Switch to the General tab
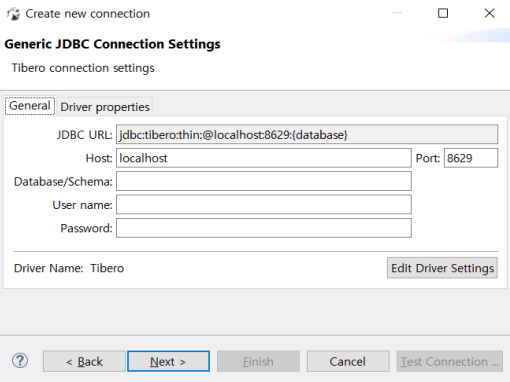510x382 pixels. (30, 106)
